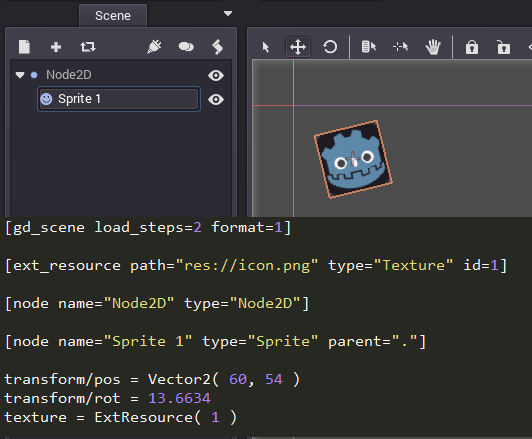
Task: Select the Pan Mode hand tool
Action: tap(433, 47)
